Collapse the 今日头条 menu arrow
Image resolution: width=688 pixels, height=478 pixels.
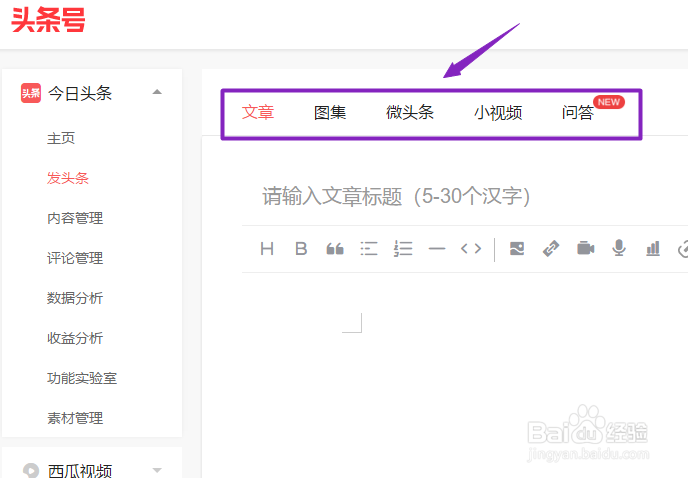pyautogui.click(x=157, y=92)
